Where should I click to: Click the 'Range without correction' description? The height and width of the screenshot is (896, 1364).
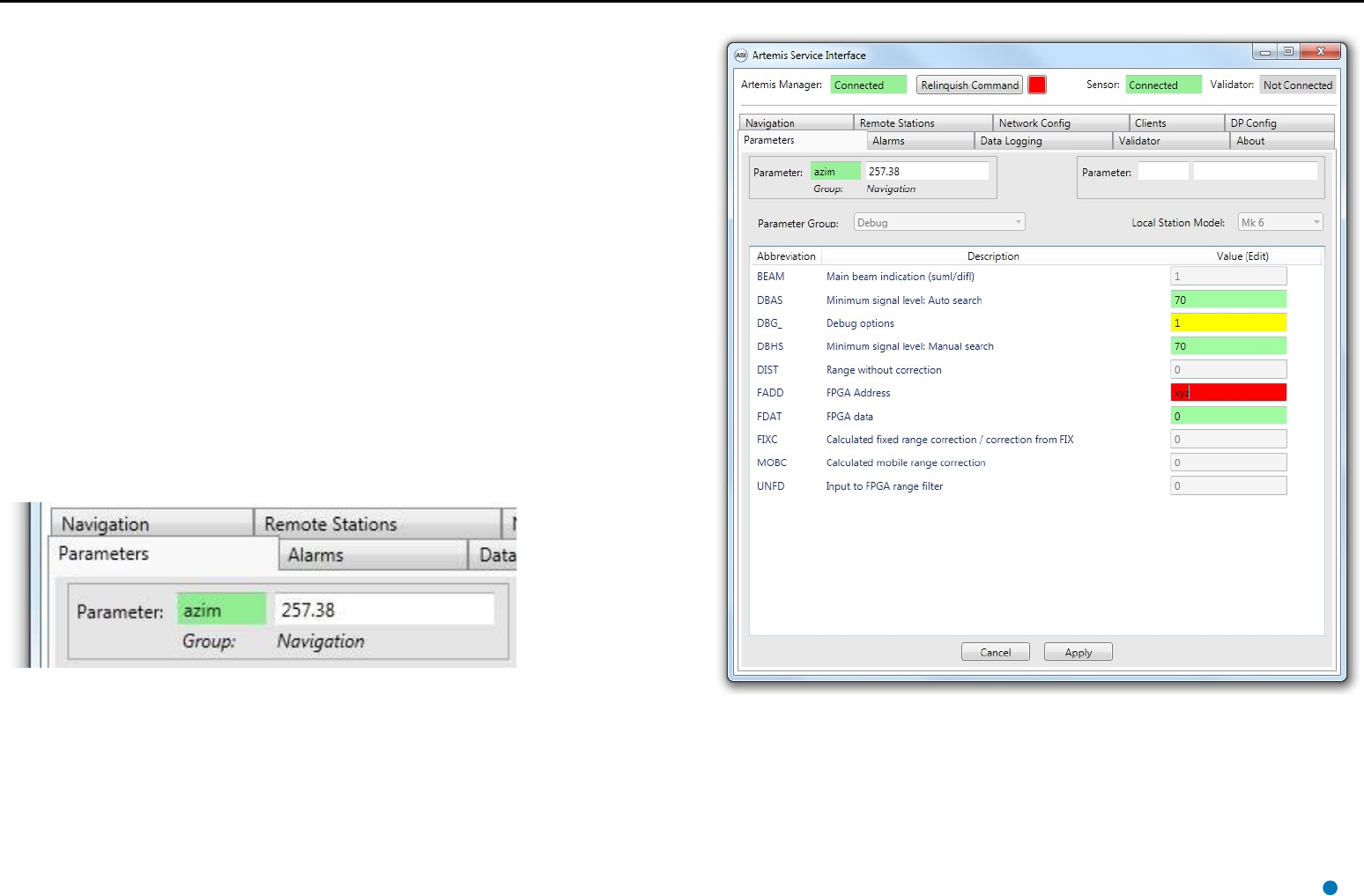coord(884,370)
